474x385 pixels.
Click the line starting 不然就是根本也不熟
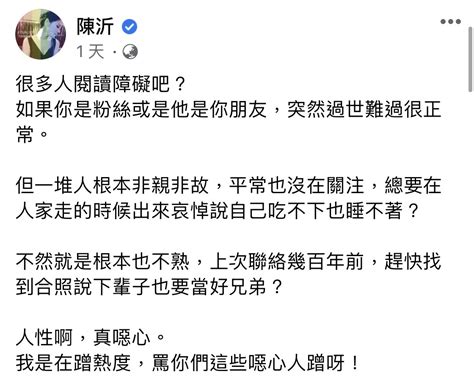coord(229,261)
